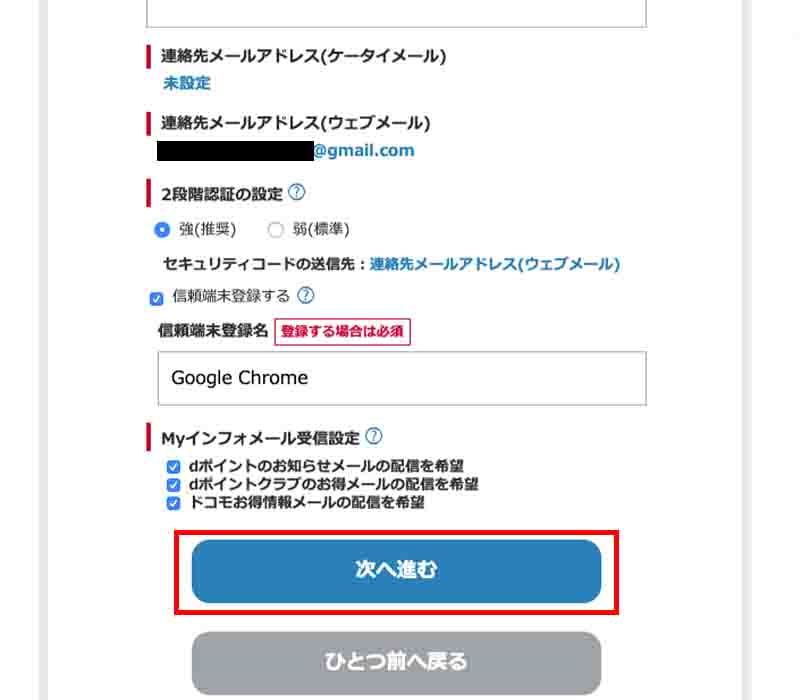
Task: Click the gmail.com webmail address link
Action: tap(363, 151)
